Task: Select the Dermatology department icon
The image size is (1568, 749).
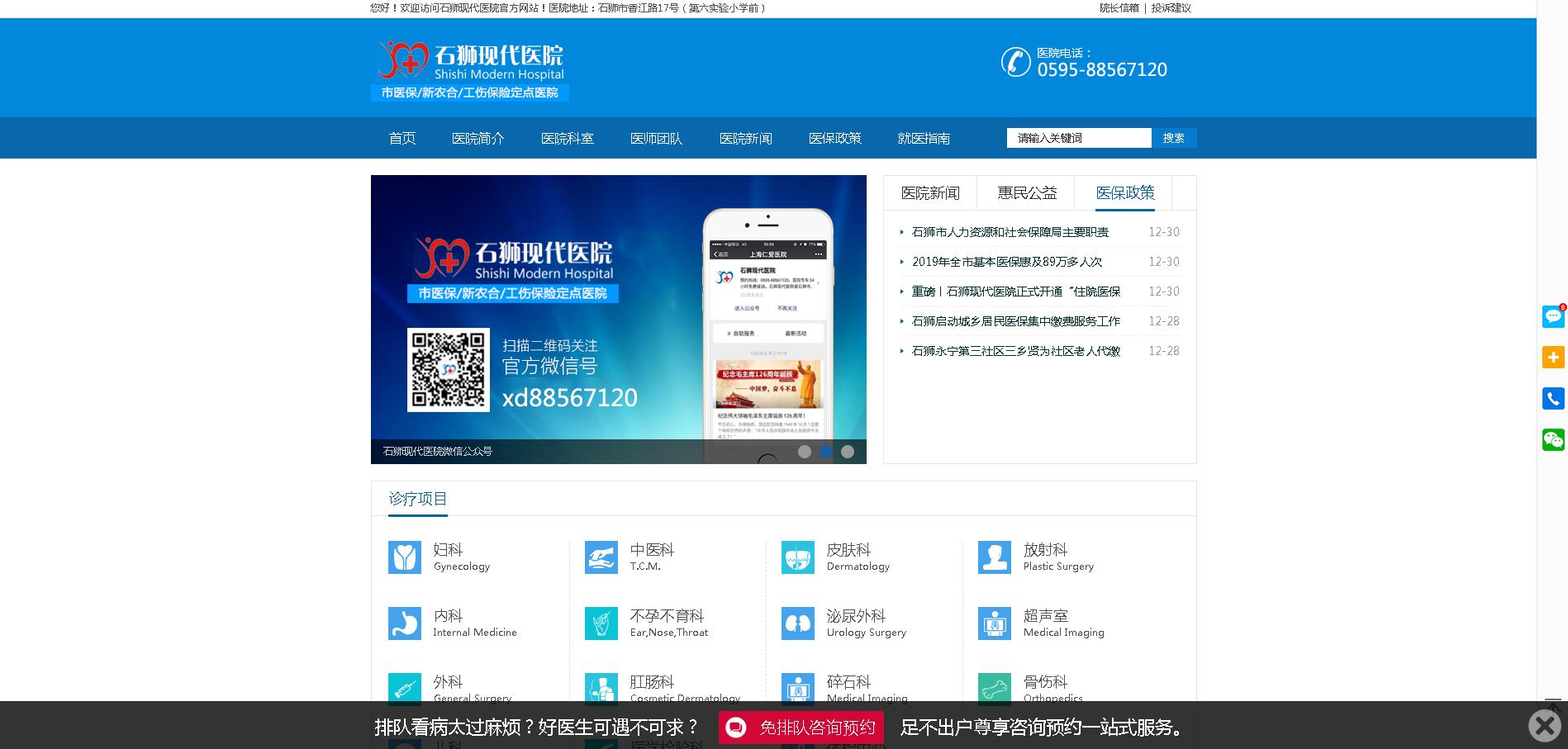Action: [x=797, y=557]
